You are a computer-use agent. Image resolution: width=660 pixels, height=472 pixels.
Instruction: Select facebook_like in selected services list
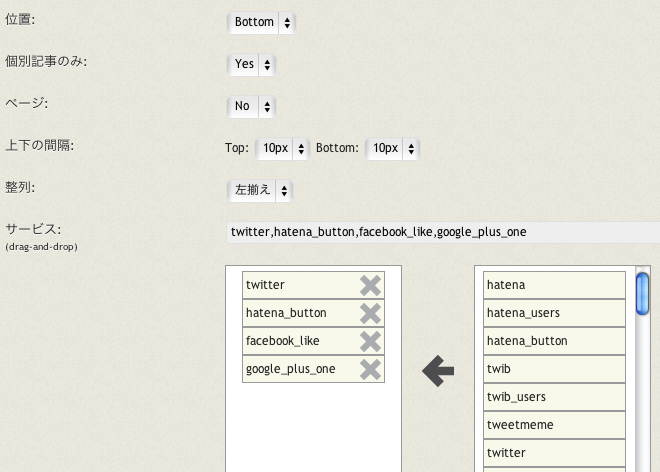313,341
